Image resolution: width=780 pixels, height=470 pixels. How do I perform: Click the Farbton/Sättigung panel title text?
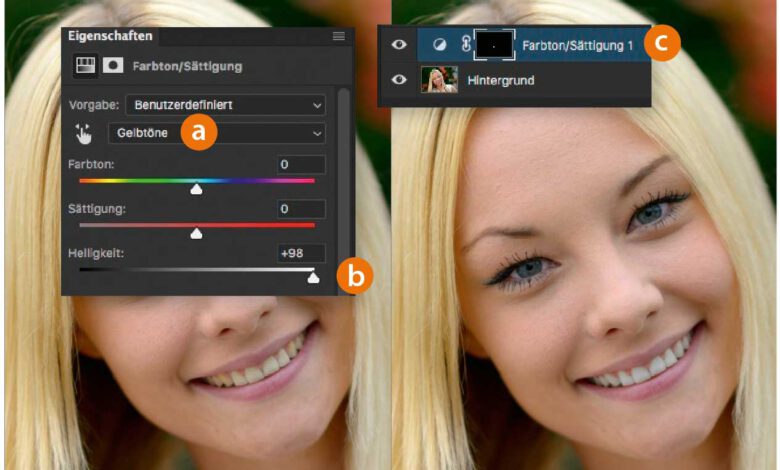point(188,66)
